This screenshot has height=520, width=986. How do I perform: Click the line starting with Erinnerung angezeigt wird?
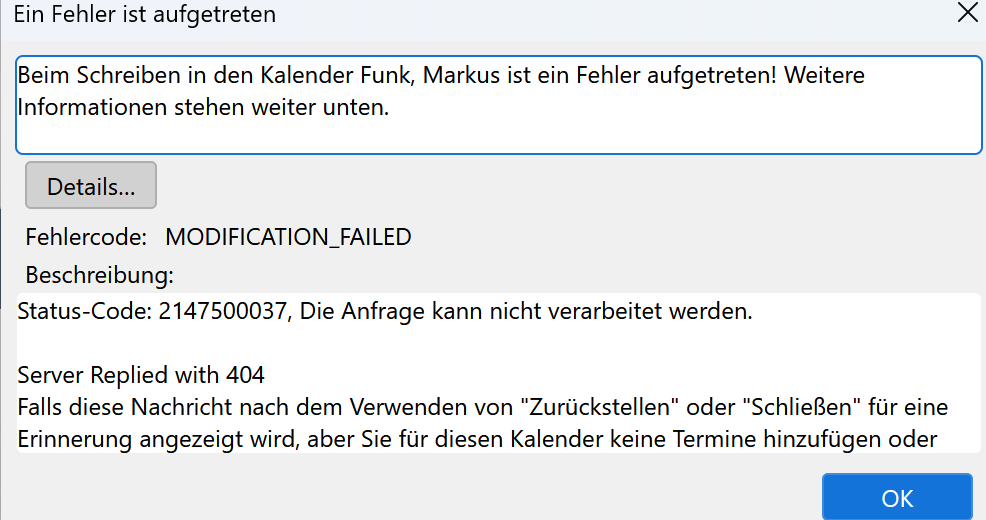pos(477,439)
